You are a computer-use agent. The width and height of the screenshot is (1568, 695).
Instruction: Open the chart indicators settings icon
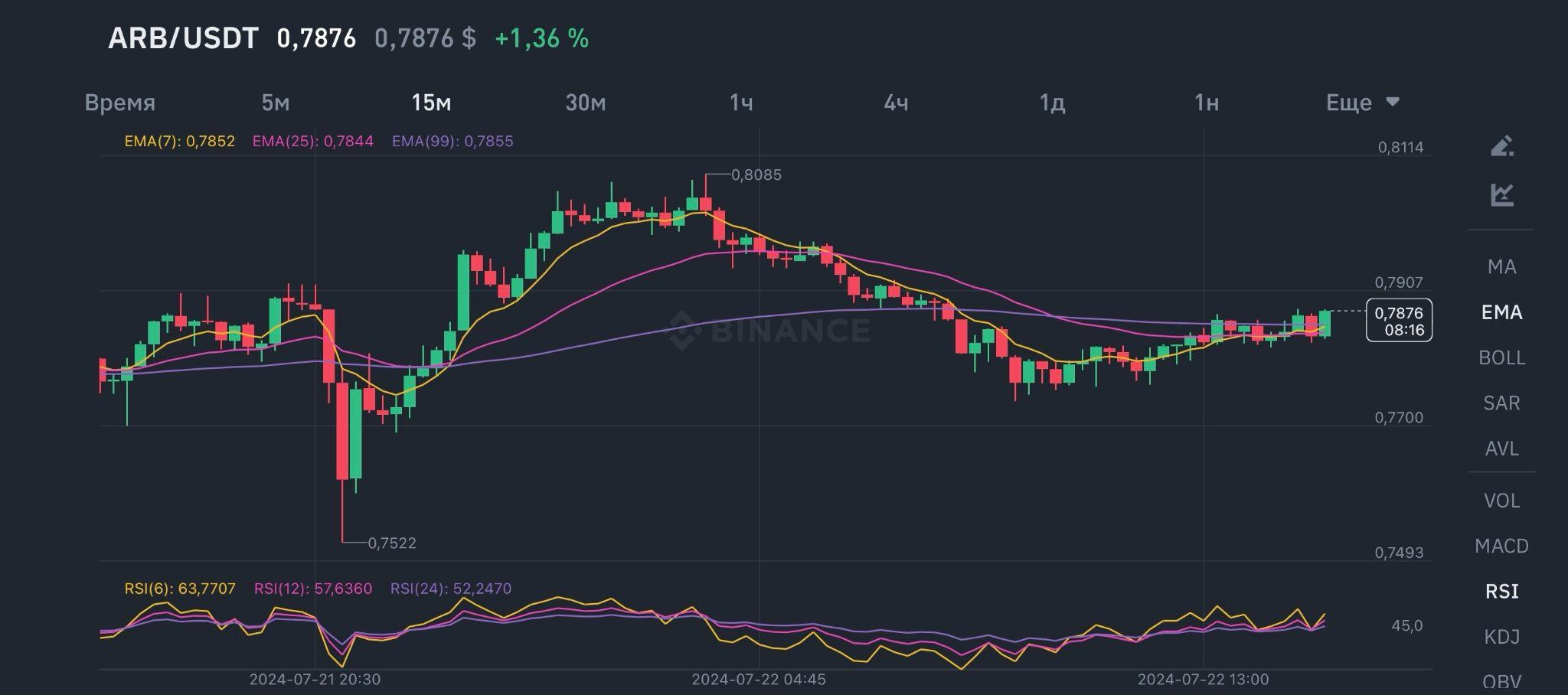point(1502,194)
